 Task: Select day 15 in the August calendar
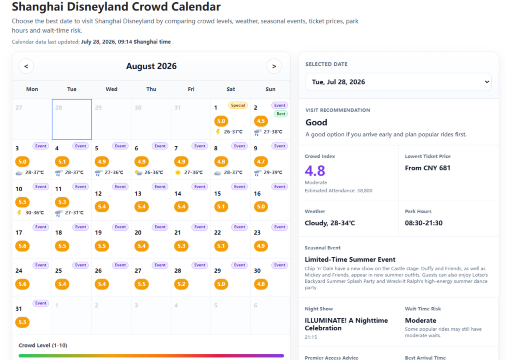(x=231, y=200)
